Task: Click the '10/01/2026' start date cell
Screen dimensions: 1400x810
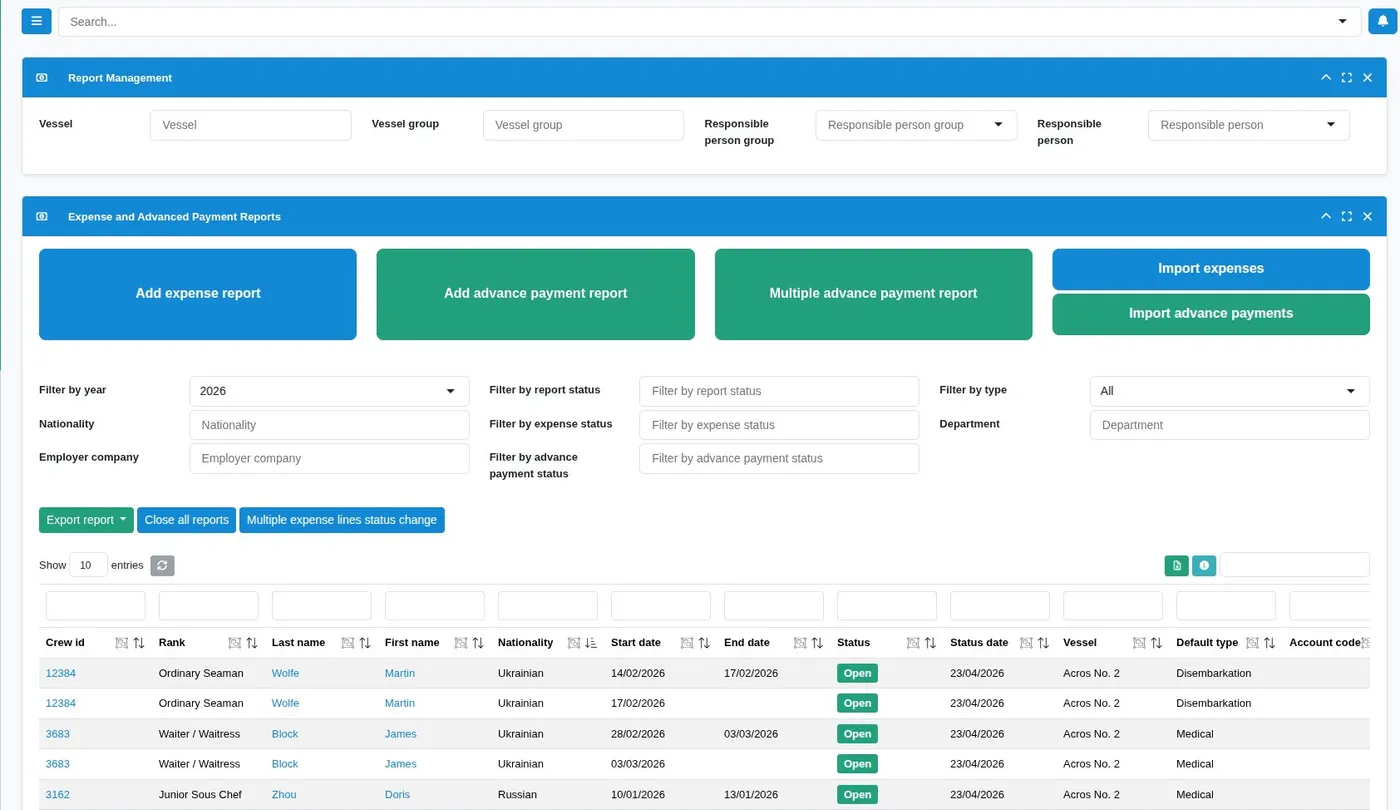Action: pos(638,795)
